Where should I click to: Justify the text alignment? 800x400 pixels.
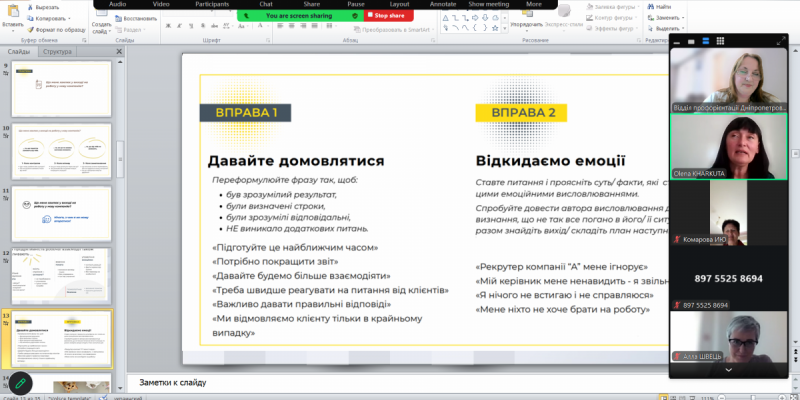(x=314, y=26)
